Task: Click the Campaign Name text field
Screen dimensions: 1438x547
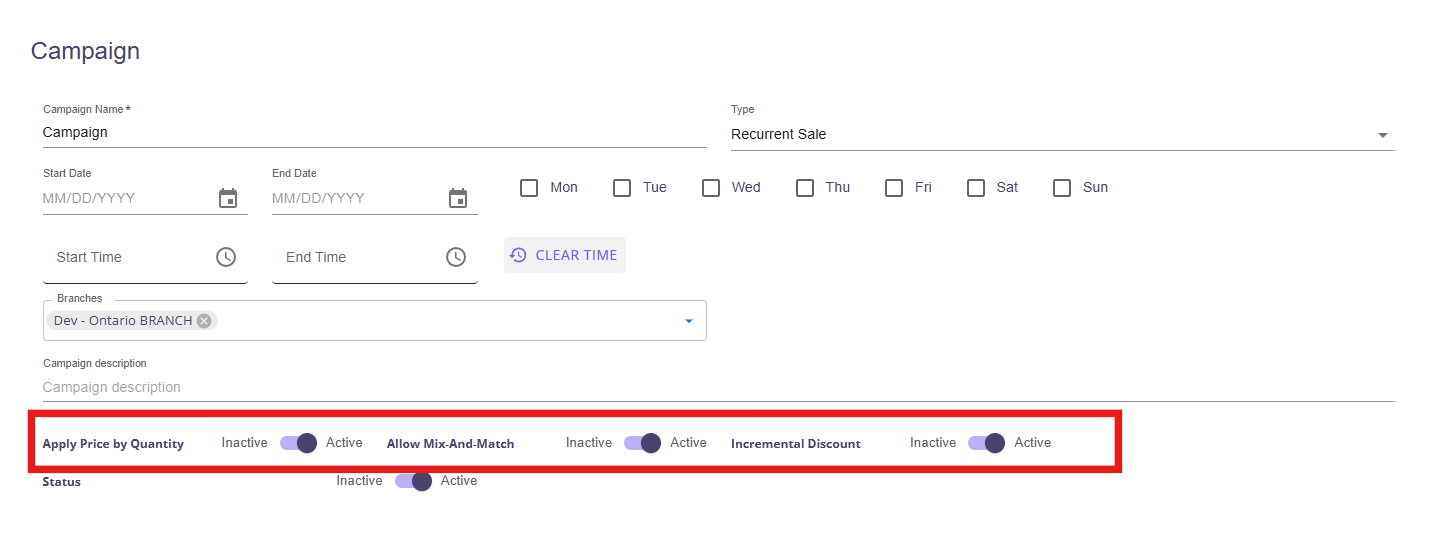Action: tap(373, 132)
